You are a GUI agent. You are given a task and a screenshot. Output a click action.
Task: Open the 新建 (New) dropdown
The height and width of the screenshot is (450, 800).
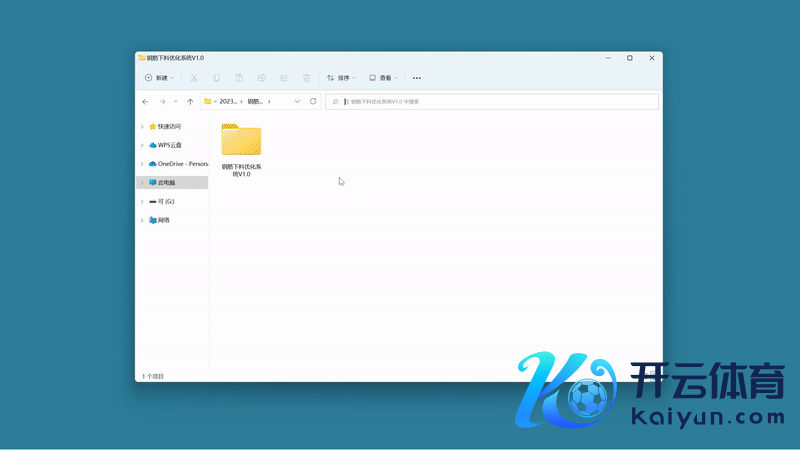pos(159,78)
